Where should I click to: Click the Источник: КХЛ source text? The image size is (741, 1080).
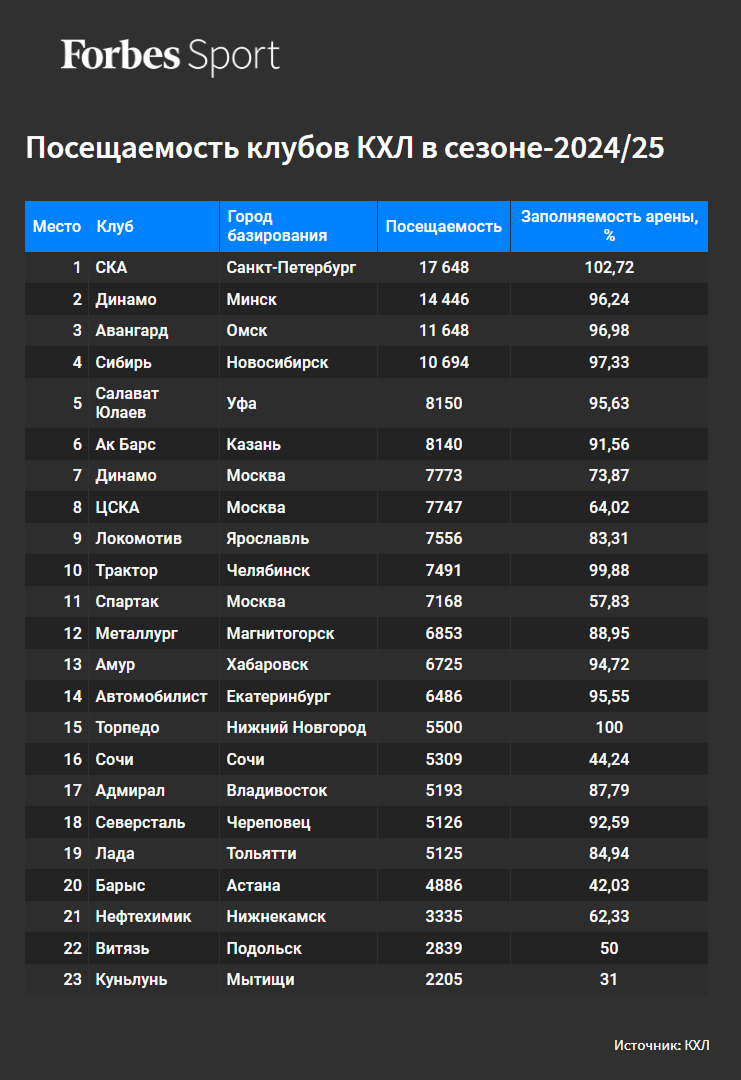661,1045
